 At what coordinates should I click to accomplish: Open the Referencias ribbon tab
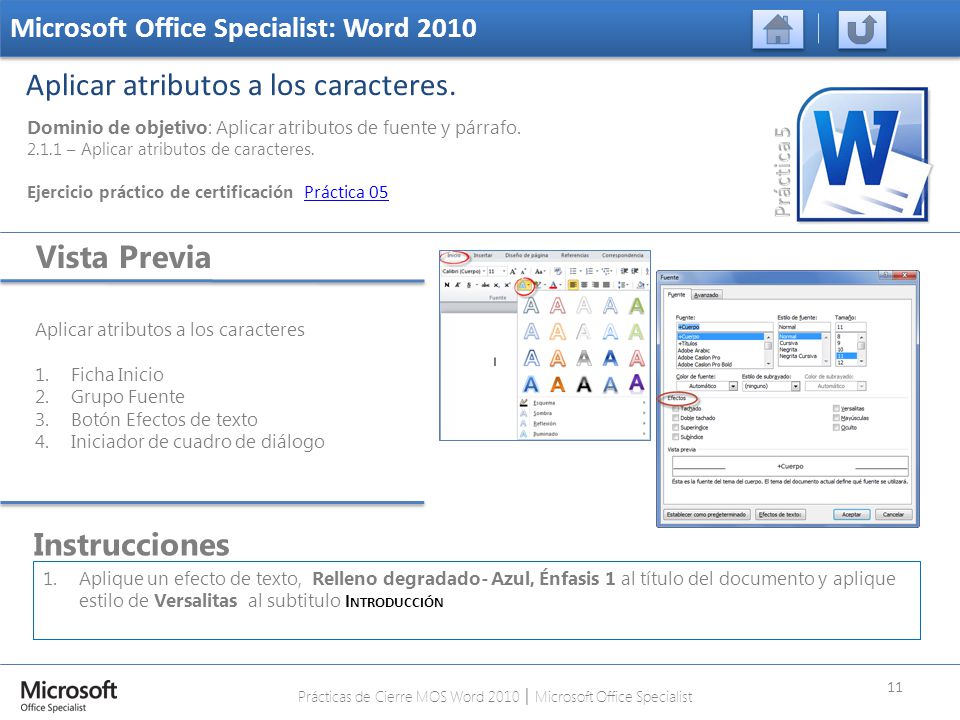(x=575, y=255)
